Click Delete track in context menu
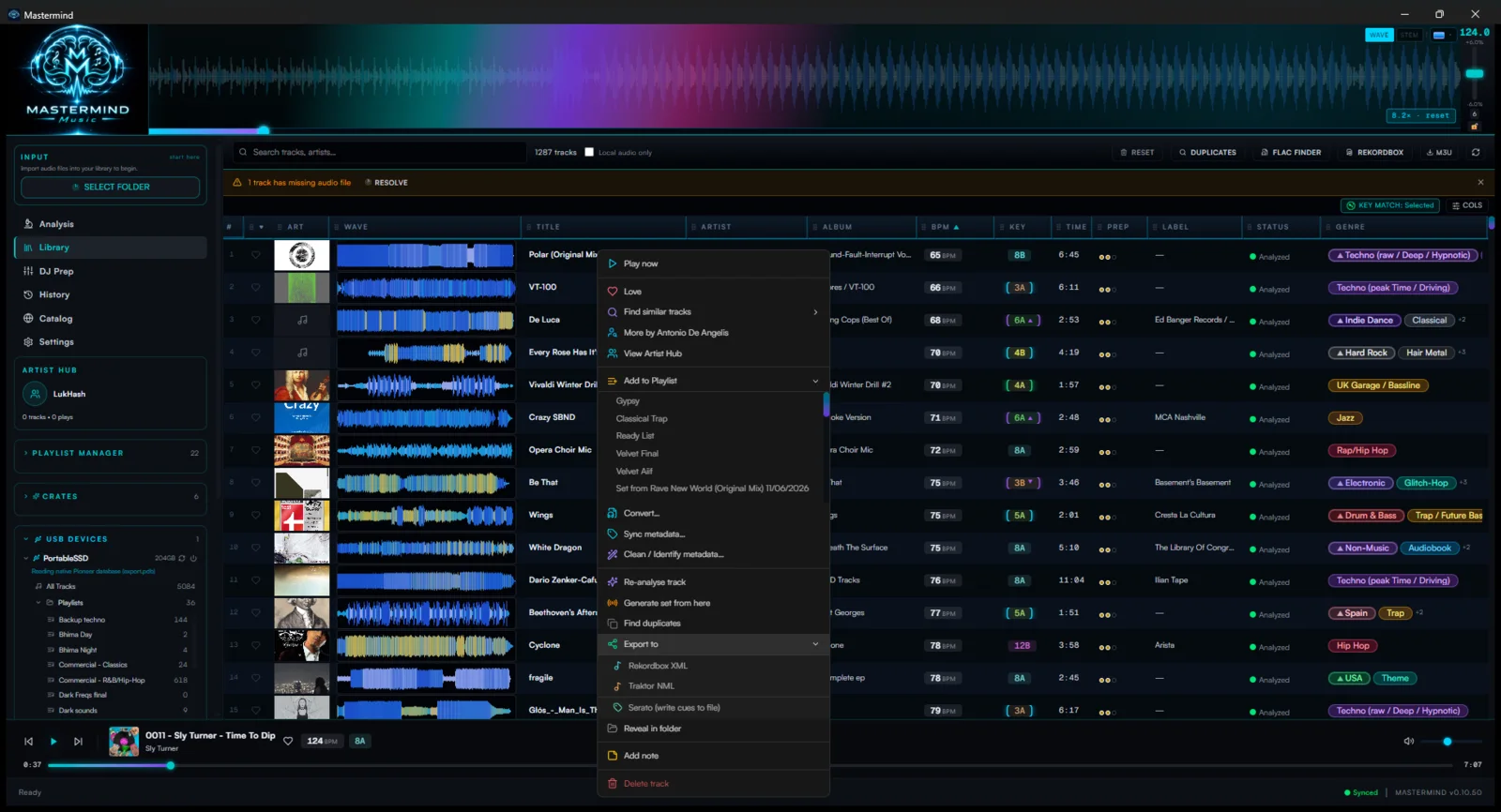Screen dimensions: 1501x812 pyautogui.click(x=713, y=784)
